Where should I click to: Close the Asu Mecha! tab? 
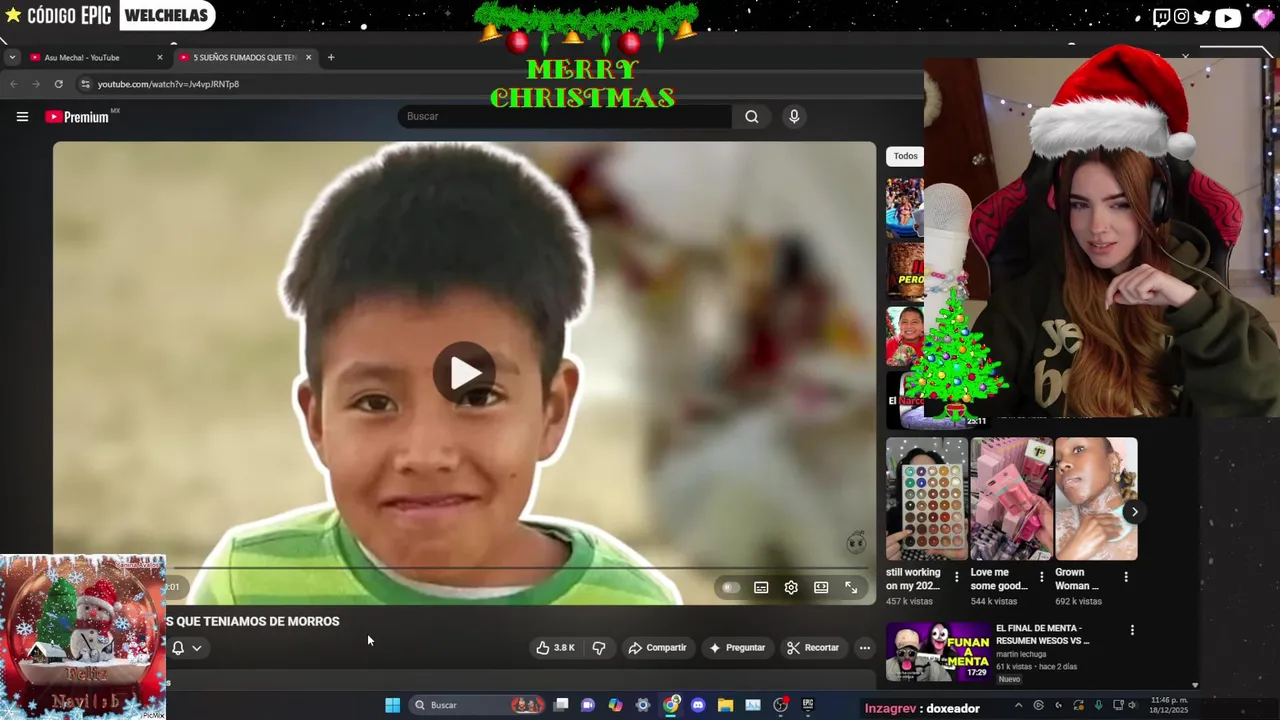(x=159, y=58)
